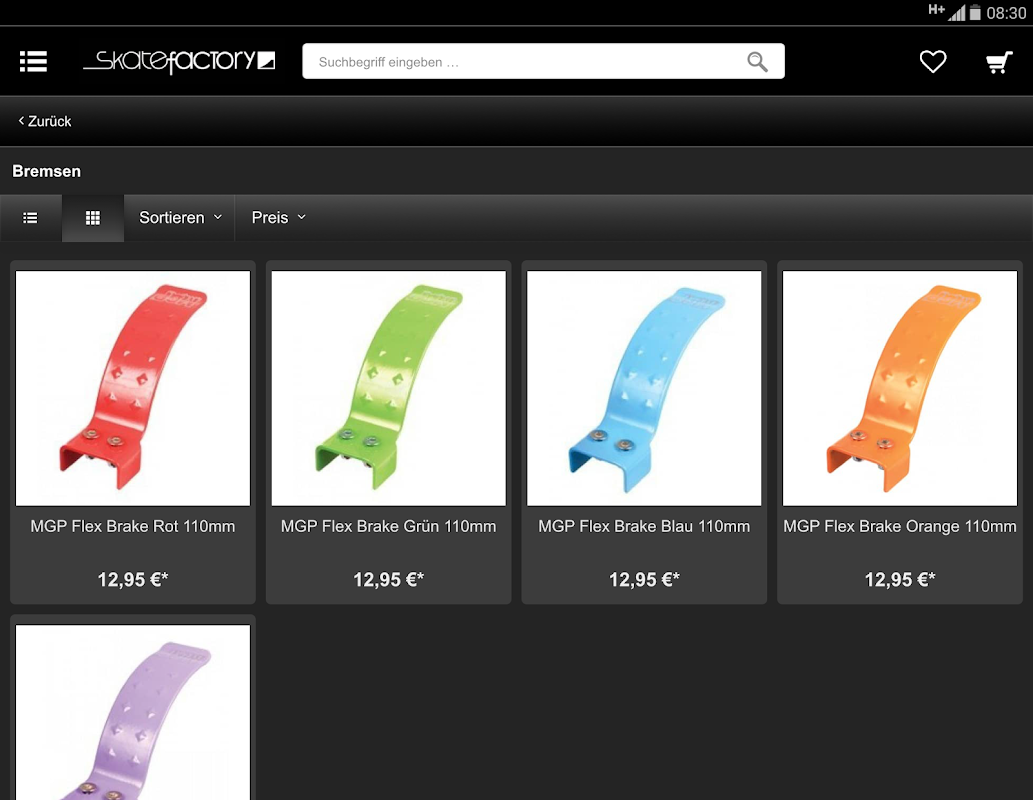The width and height of the screenshot is (1033, 800).
Task: Switch to list view layout
Action: (30, 218)
